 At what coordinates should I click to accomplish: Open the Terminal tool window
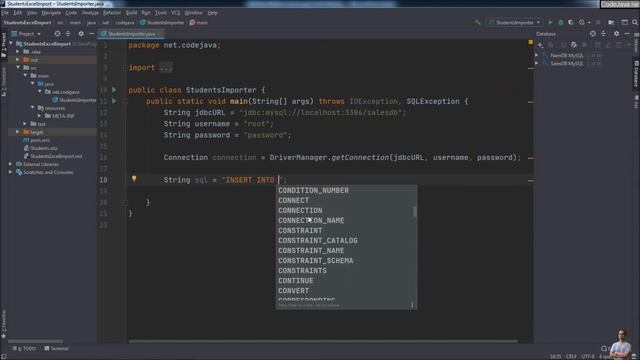[x=56, y=349]
